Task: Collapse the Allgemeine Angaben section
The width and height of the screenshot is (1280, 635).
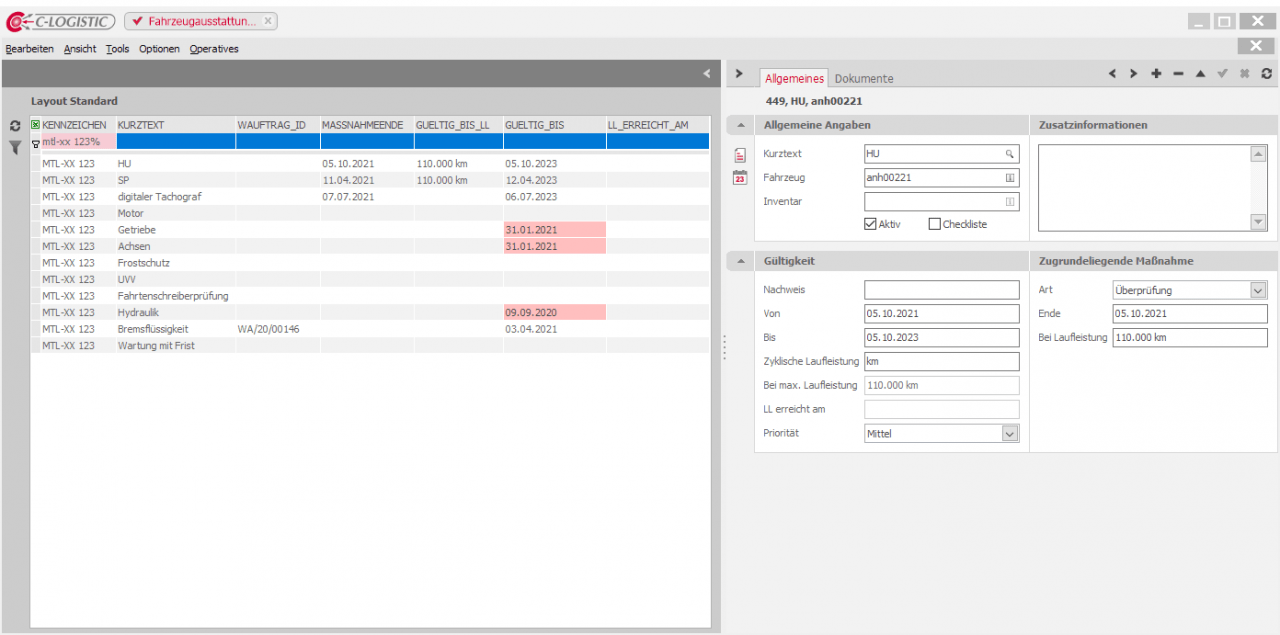Action: point(740,125)
